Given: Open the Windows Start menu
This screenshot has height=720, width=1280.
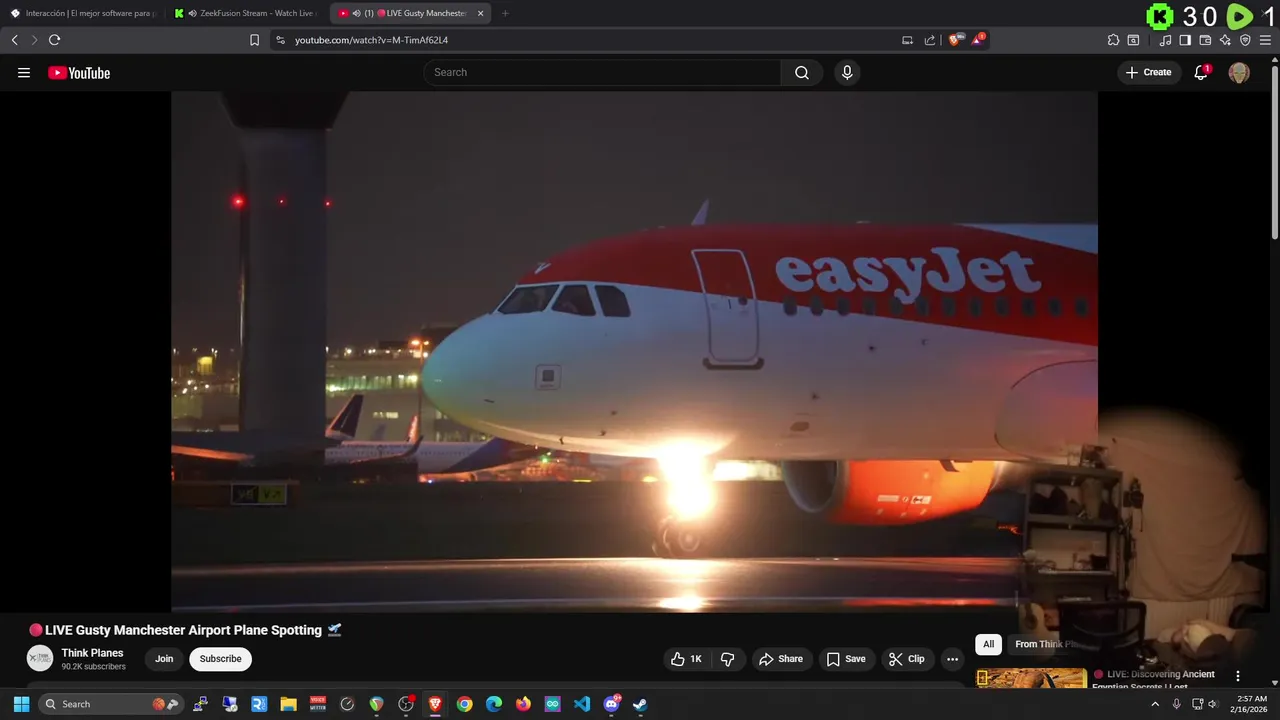Looking at the screenshot, I should click(x=21, y=704).
